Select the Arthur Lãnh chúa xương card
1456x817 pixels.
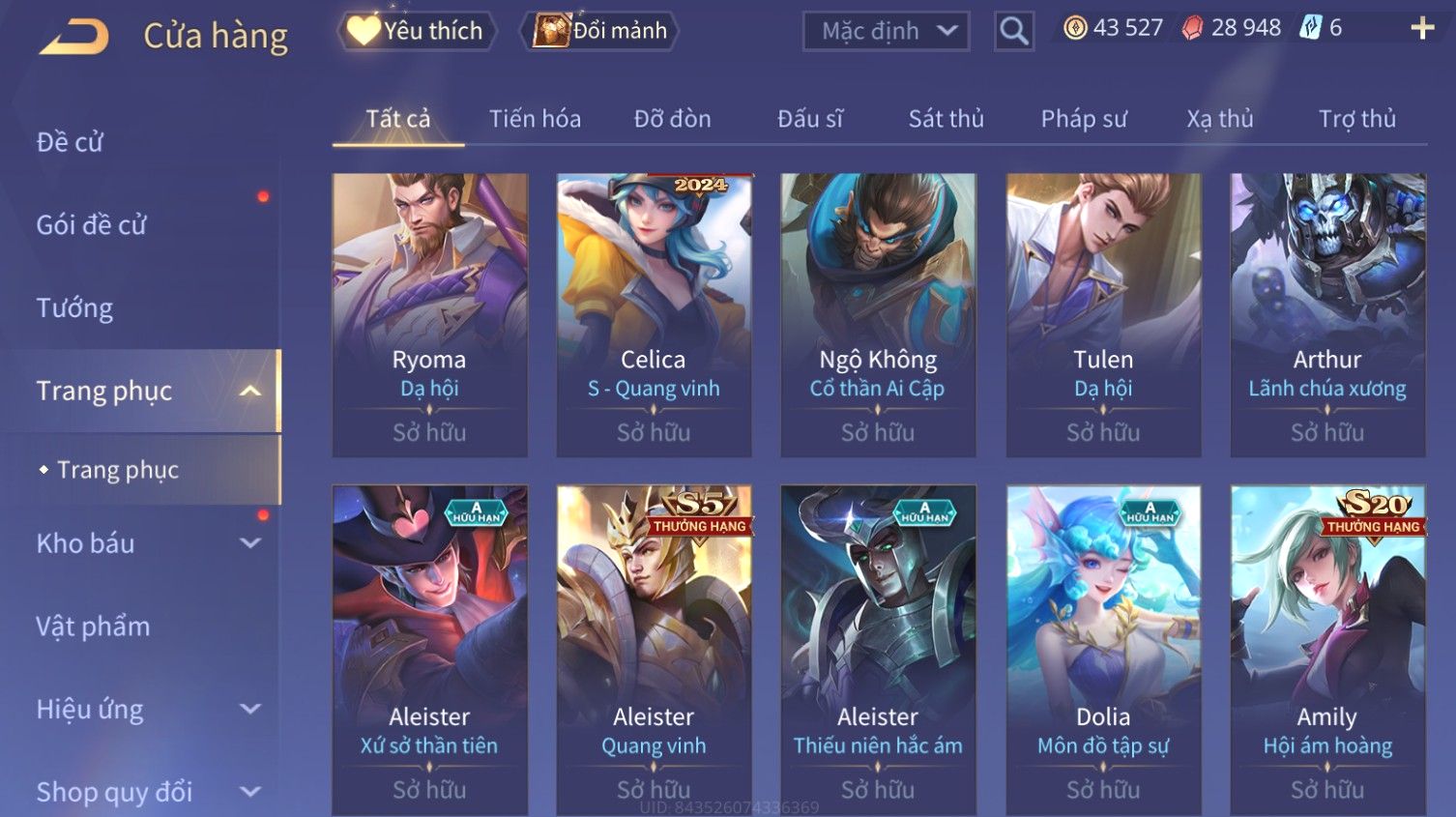pos(1327,315)
